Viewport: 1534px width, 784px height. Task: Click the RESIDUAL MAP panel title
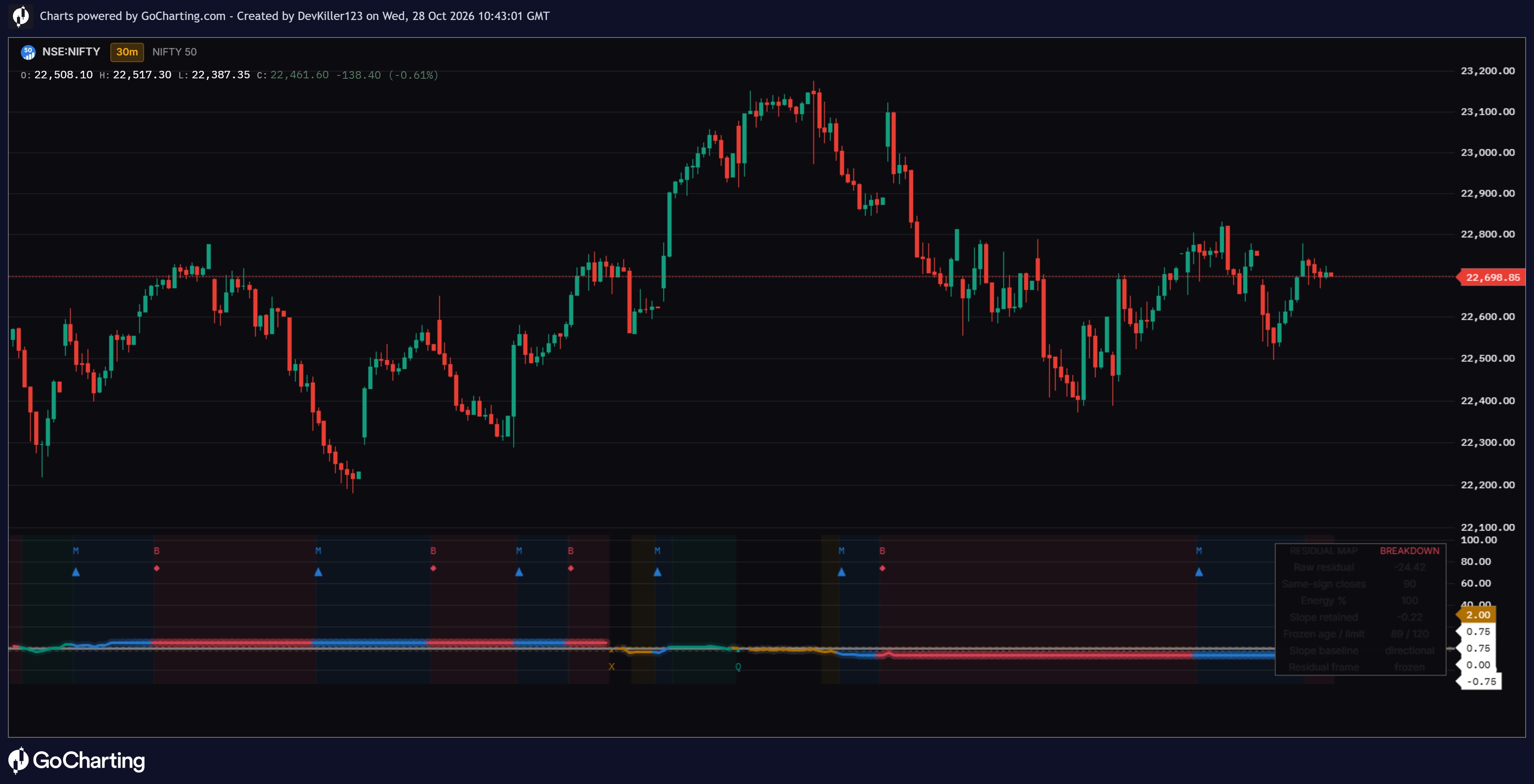click(x=1323, y=551)
